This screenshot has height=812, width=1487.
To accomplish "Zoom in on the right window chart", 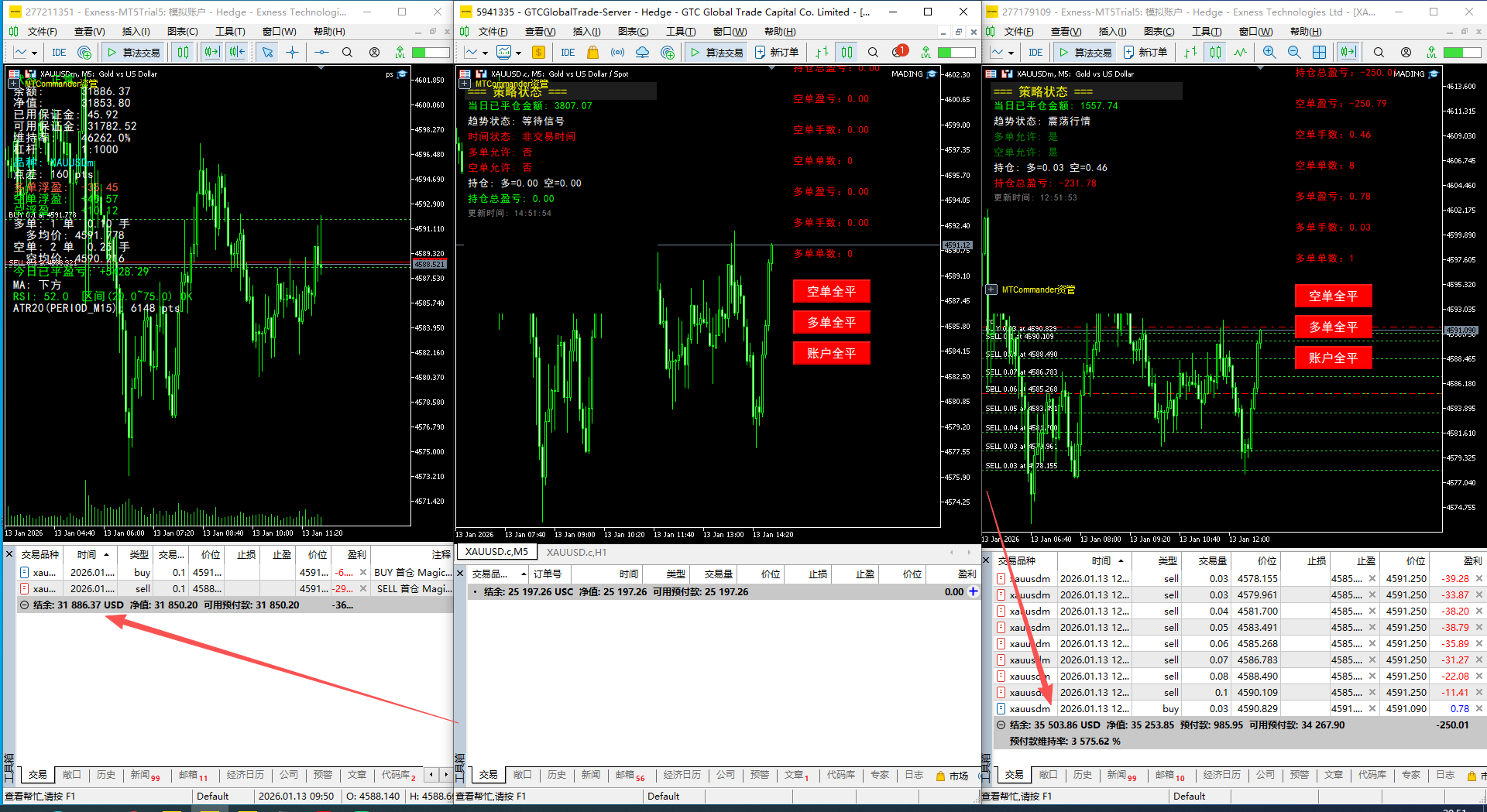I will (1269, 53).
